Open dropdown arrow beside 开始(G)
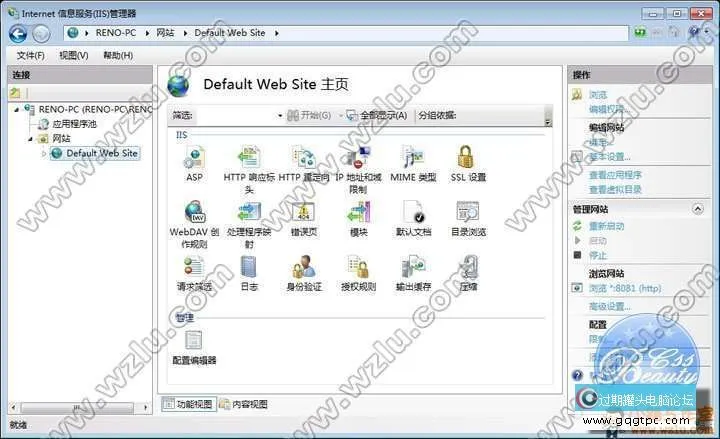720x439 pixels. tap(340, 116)
